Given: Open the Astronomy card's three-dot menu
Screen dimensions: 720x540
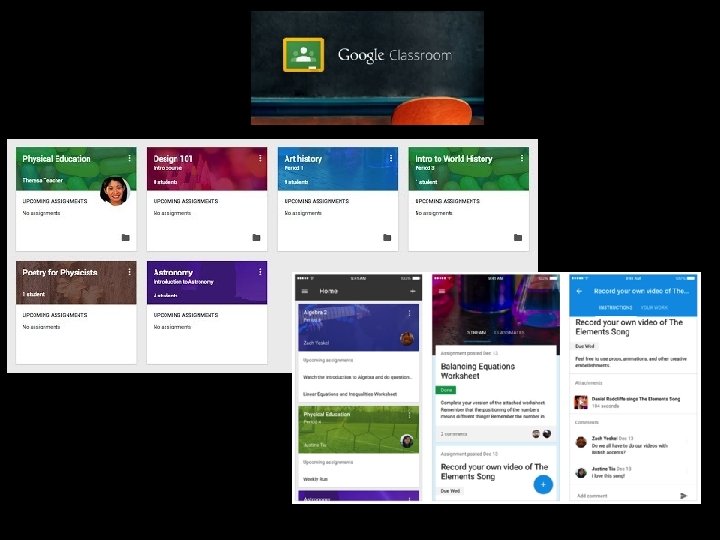Looking at the screenshot, I should point(260,272).
